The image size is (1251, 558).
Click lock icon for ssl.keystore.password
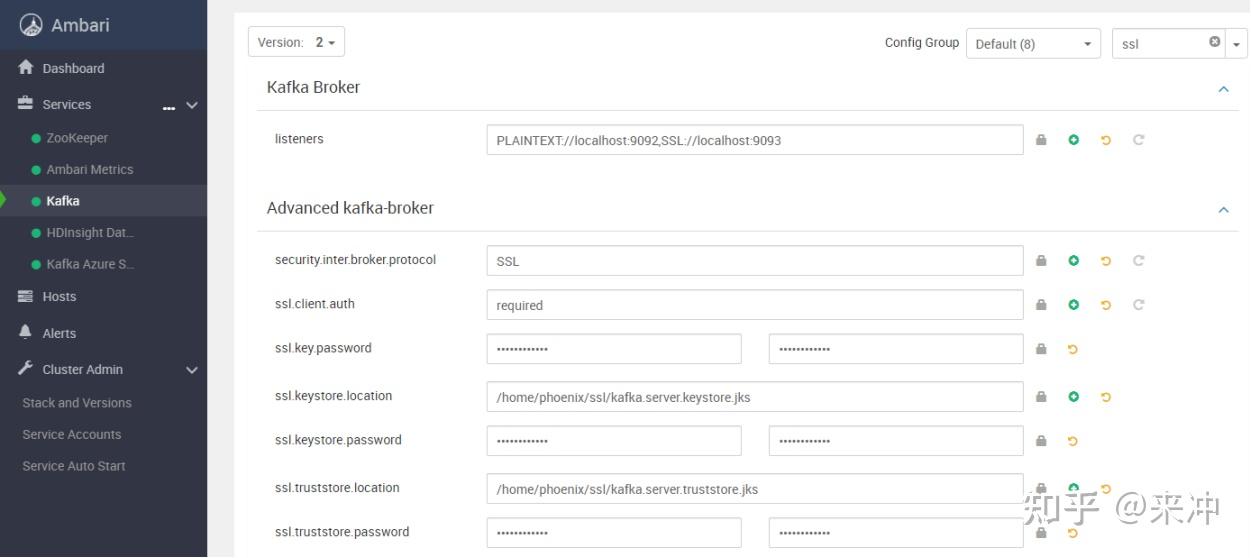tap(1041, 441)
